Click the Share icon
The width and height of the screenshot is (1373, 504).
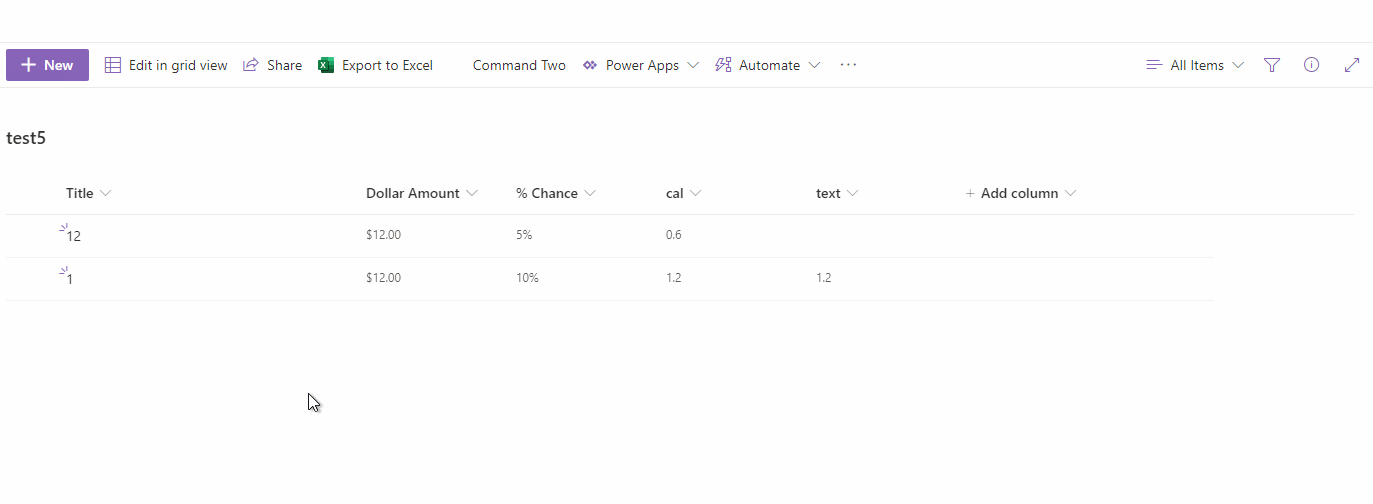pos(251,65)
